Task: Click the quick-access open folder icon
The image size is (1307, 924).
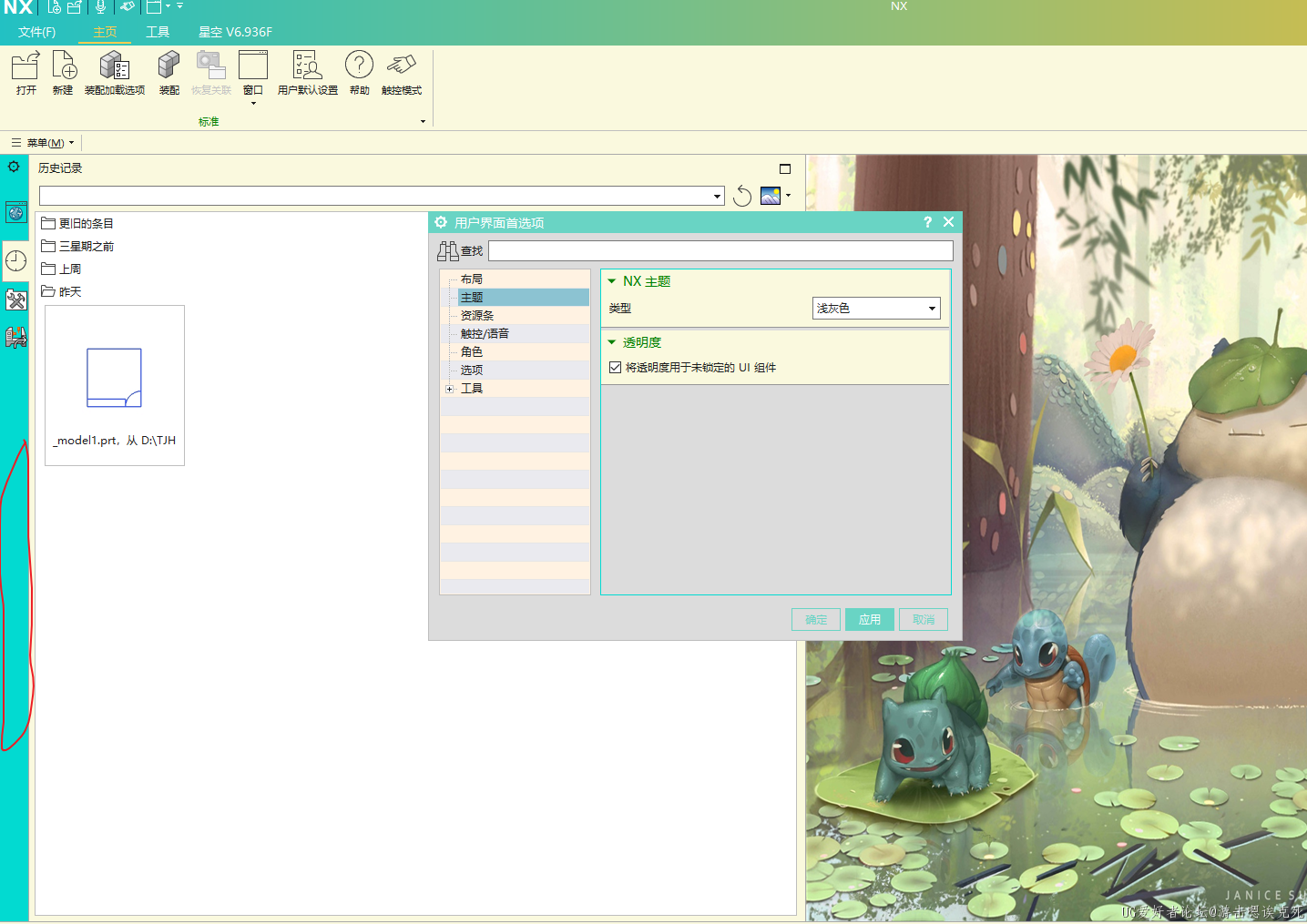Action: (x=75, y=7)
